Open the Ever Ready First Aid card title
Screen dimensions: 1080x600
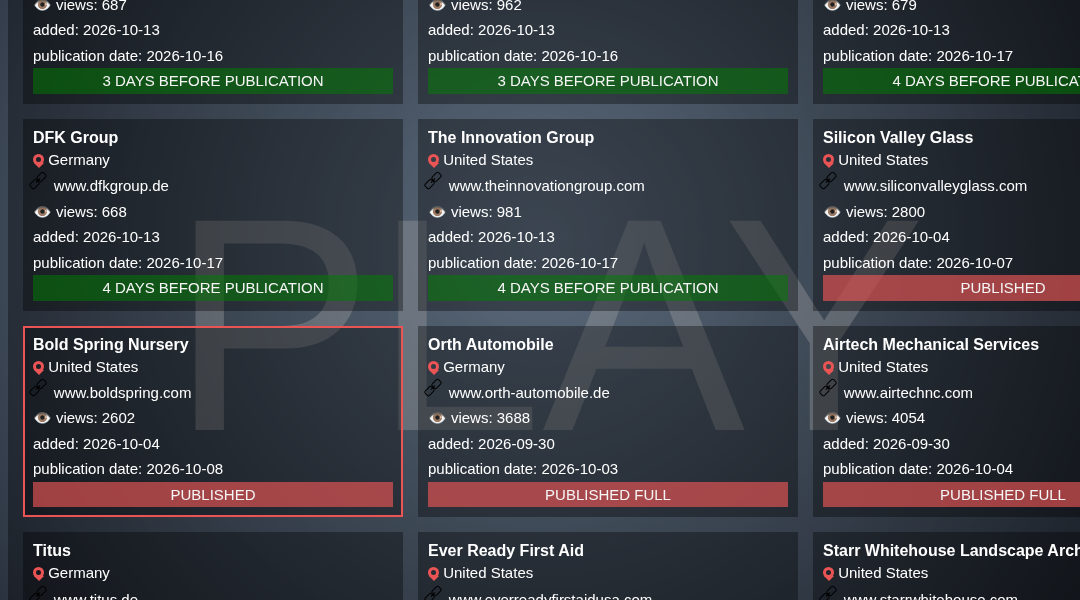pos(506,550)
